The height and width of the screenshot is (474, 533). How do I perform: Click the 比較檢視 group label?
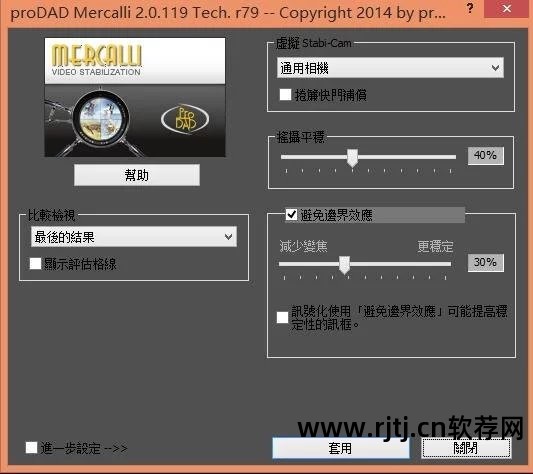(x=52, y=215)
